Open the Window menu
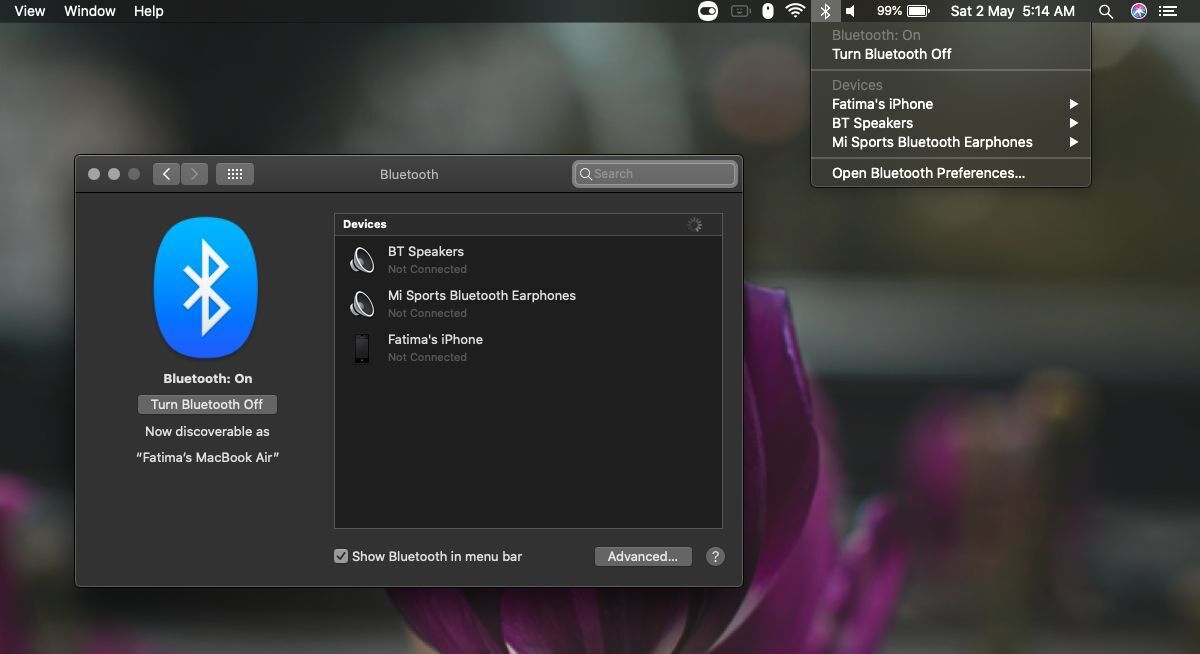The height and width of the screenshot is (654, 1200). click(x=90, y=11)
